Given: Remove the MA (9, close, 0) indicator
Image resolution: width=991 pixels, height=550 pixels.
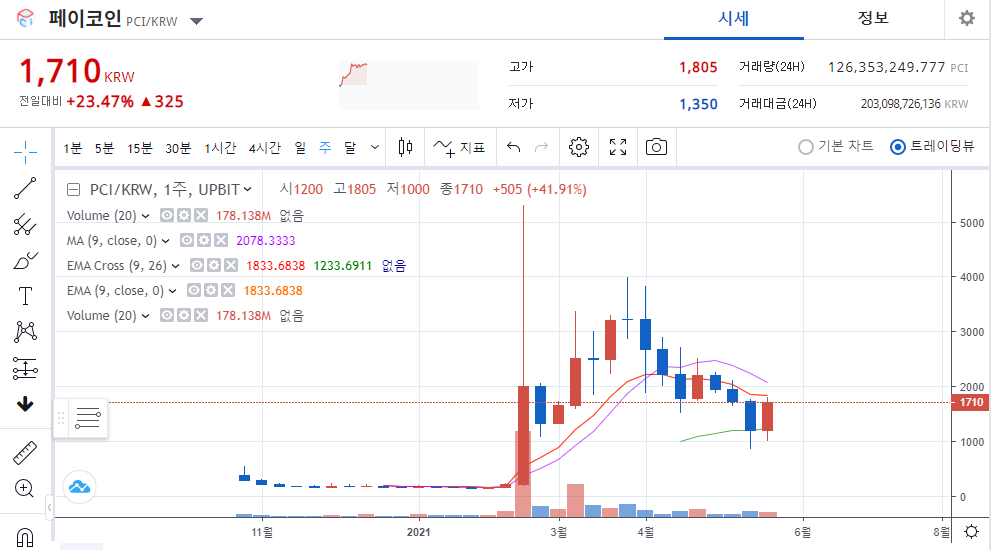Looking at the screenshot, I should pos(221,240).
